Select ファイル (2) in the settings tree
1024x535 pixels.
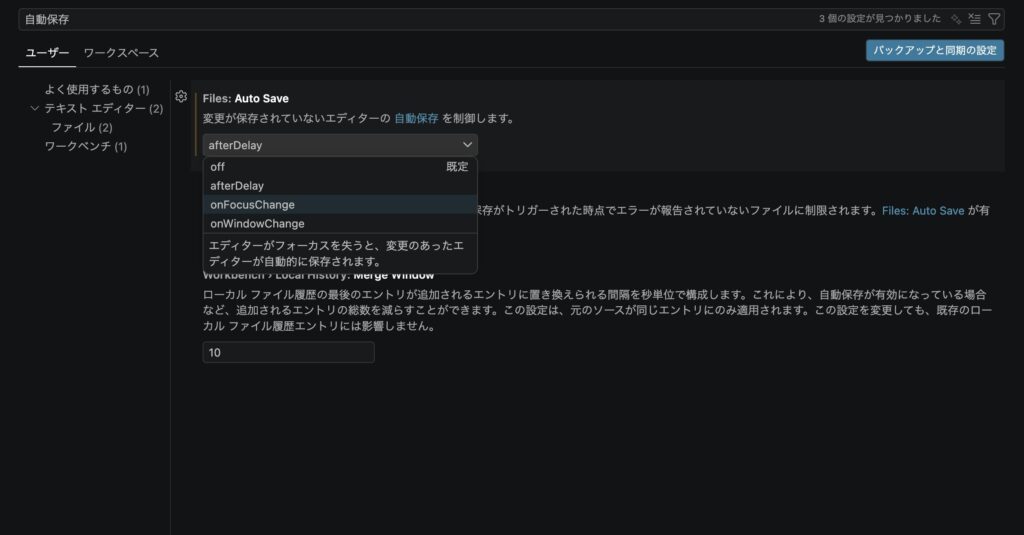point(82,128)
